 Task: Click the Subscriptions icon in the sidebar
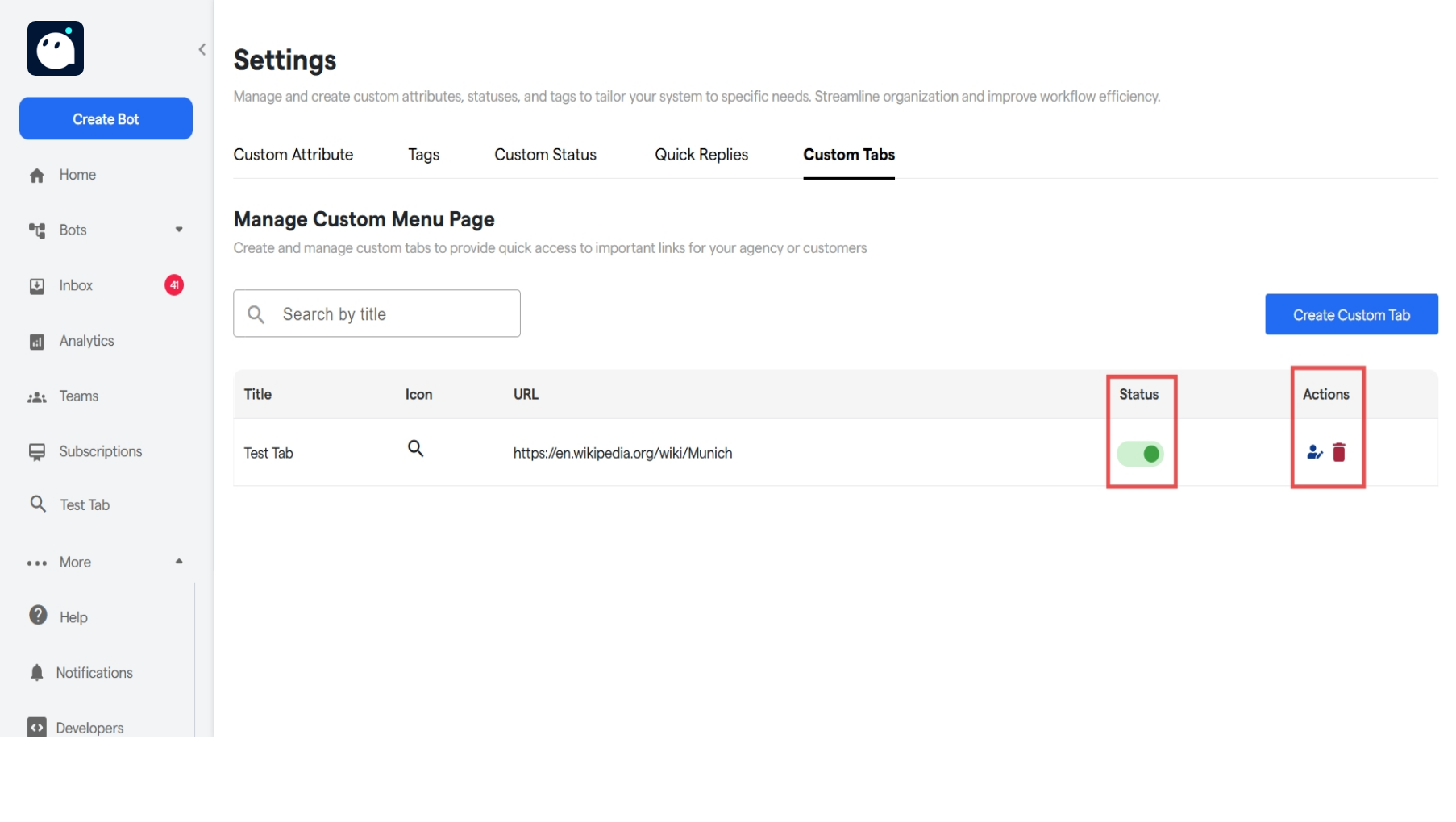(x=37, y=452)
